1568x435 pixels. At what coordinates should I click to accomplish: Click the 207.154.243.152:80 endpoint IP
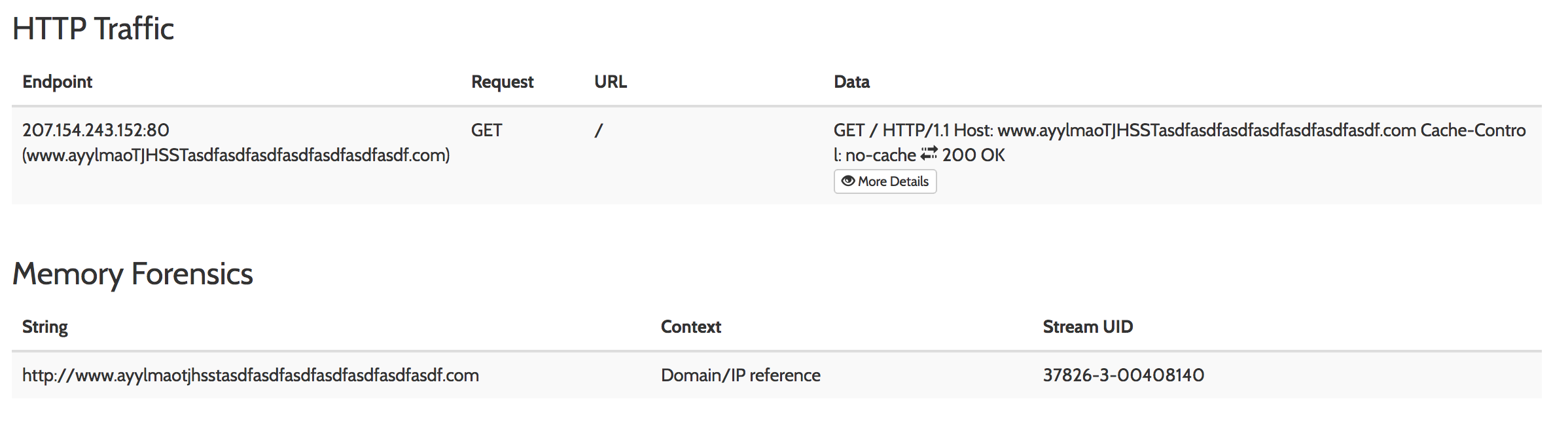96,130
